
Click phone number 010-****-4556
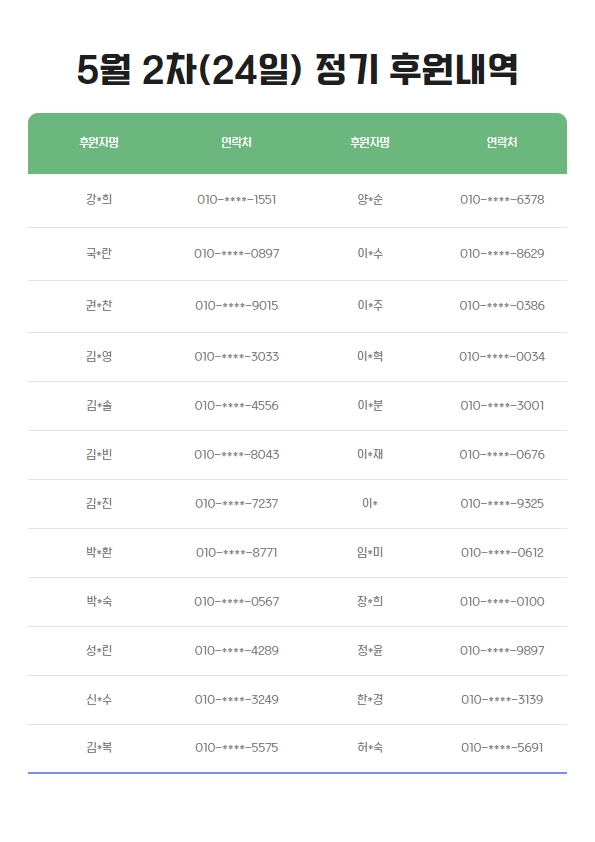click(x=236, y=405)
